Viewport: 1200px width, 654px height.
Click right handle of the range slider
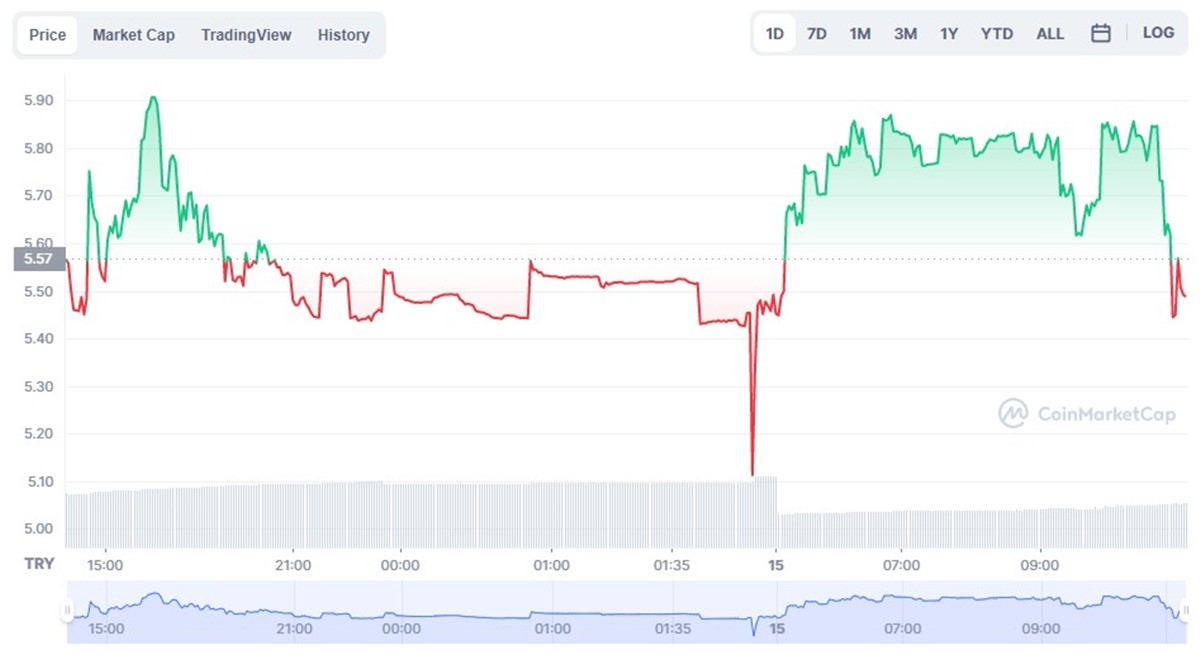coord(1187,610)
